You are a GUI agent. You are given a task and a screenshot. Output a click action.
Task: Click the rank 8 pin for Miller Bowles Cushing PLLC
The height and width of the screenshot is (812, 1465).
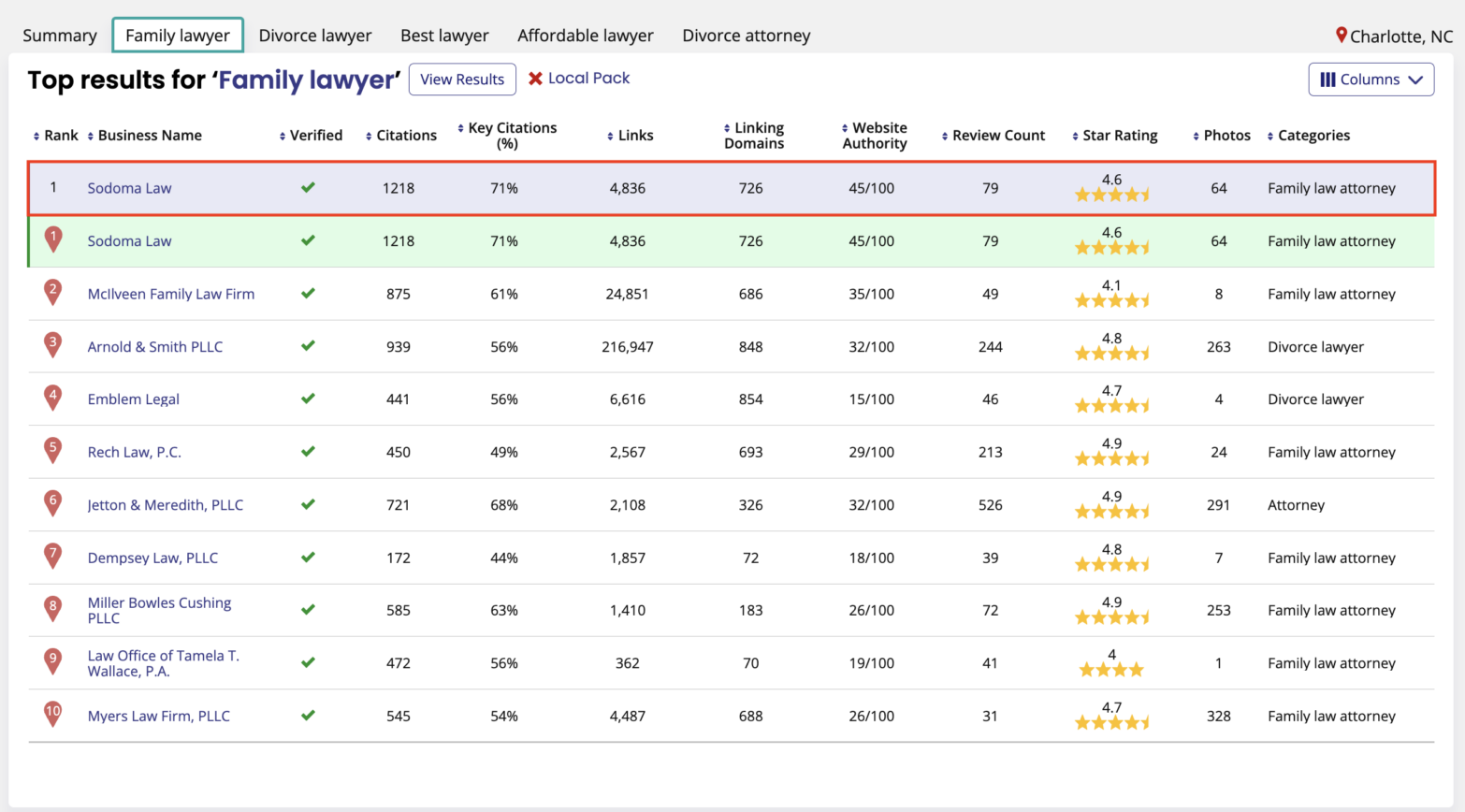pos(51,609)
